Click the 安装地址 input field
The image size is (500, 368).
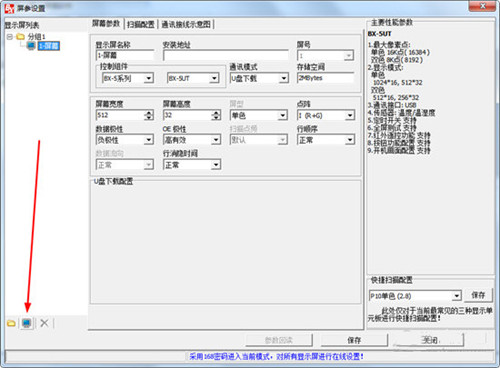click(226, 55)
